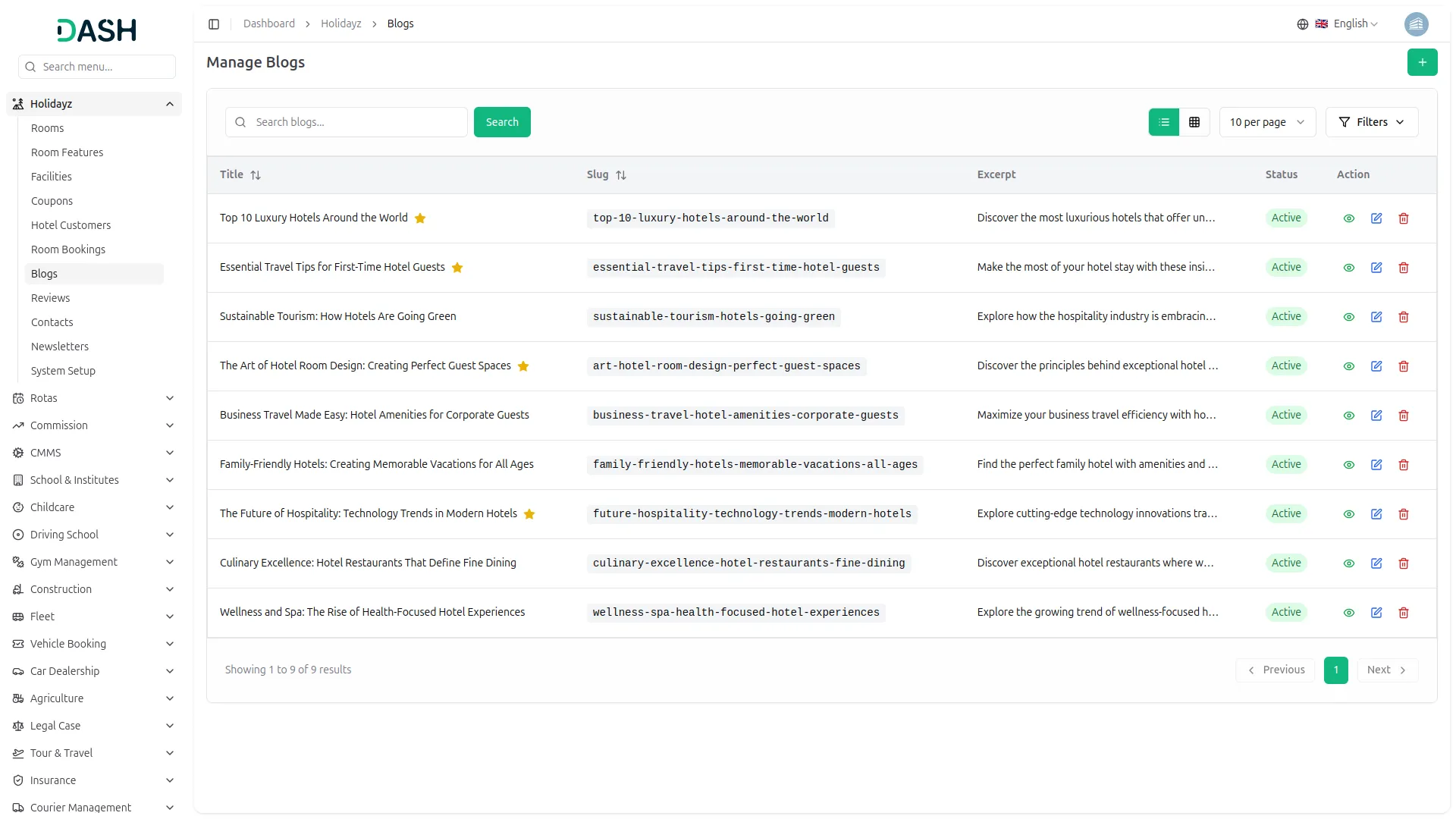1456x819 pixels.
Task: Edit the Culinary Excellence blog entry
Action: point(1376,563)
